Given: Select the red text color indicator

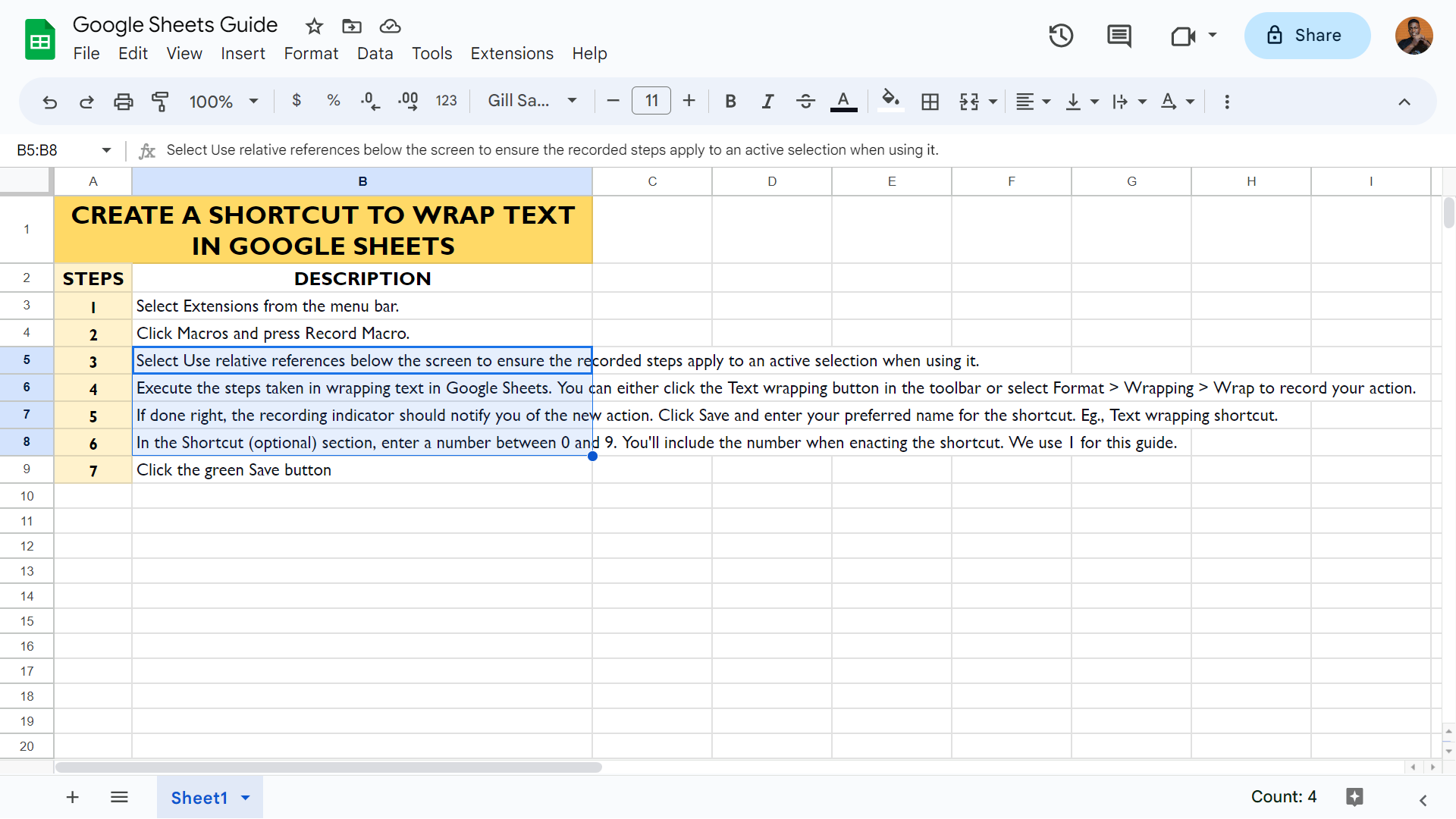Looking at the screenshot, I should [843, 101].
